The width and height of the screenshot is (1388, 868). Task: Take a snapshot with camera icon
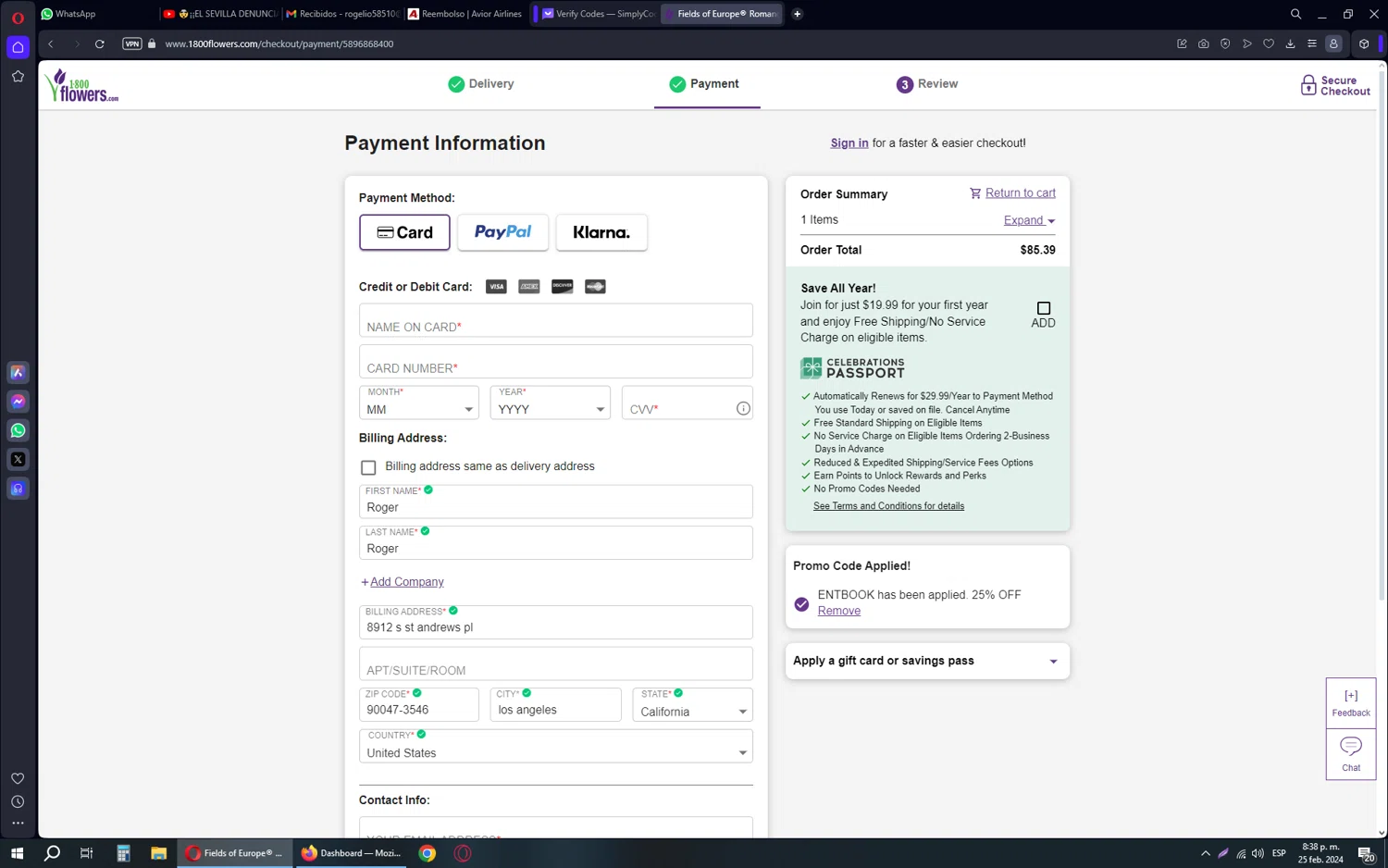1203,43
